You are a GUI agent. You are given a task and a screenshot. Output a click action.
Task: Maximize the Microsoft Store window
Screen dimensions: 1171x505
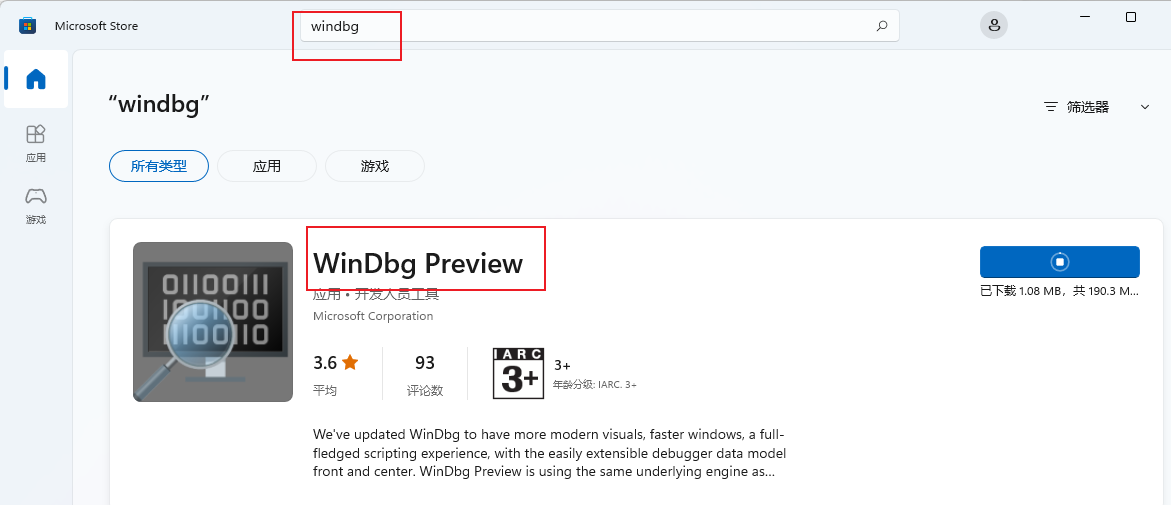[1131, 17]
